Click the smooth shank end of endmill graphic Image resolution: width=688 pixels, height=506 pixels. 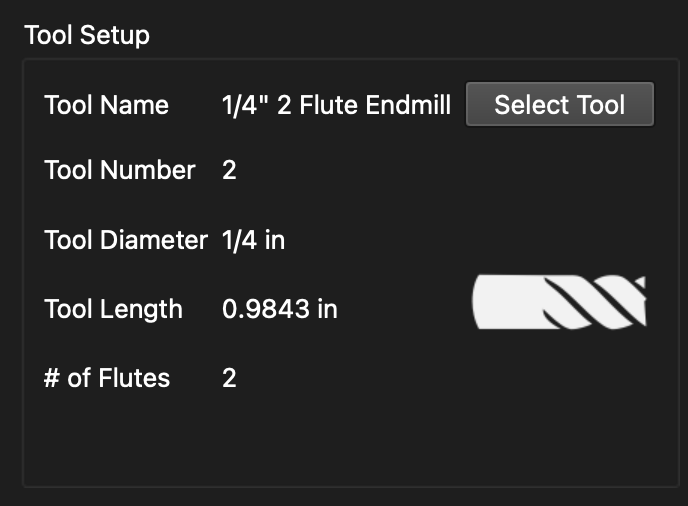507,302
